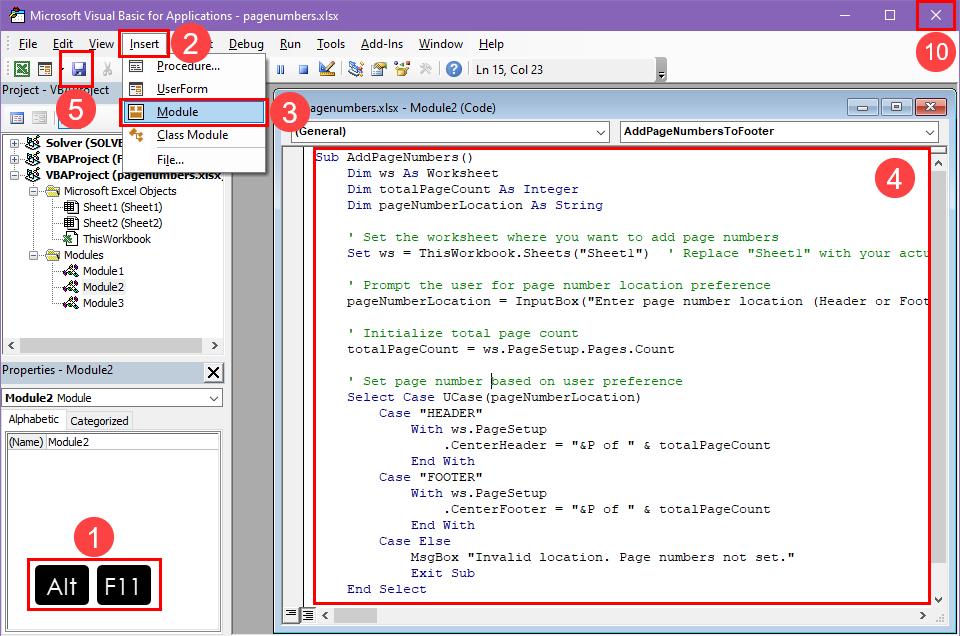The image size is (960, 636).
Task: Open the (General) object dropdown
Action: click(601, 132)
